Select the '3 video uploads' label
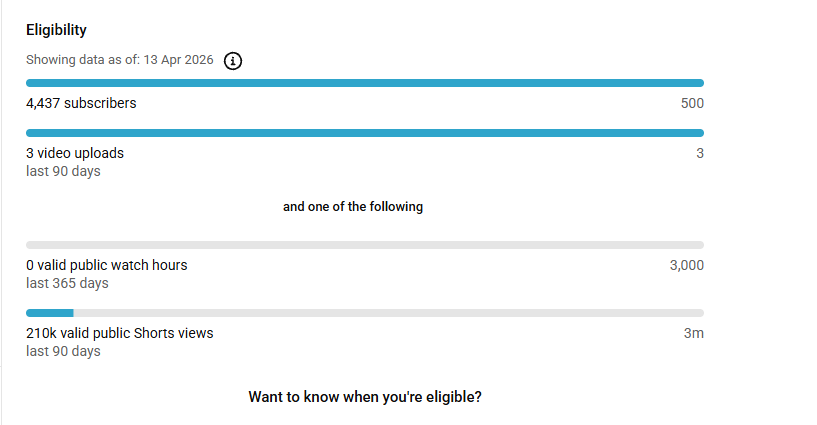817x425 pixels. pos(75,153)
